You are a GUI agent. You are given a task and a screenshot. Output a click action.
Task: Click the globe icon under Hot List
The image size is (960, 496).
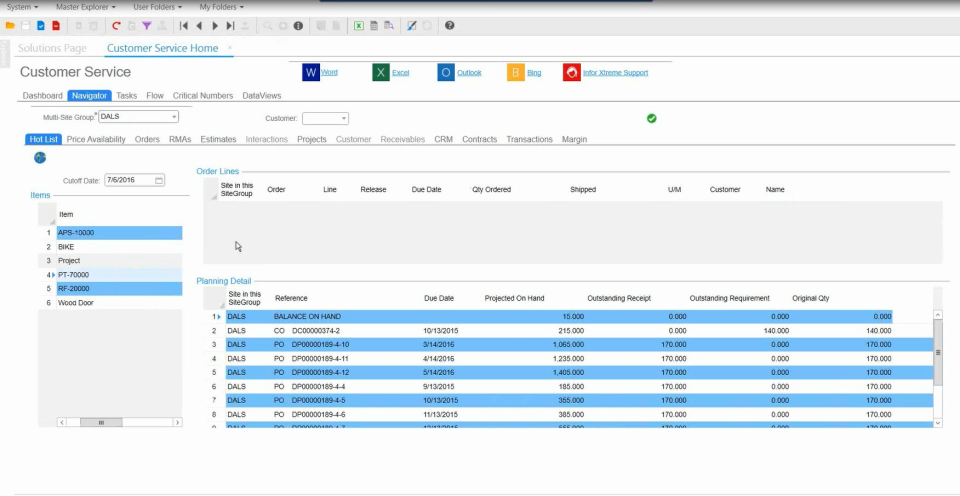(40, 157)
